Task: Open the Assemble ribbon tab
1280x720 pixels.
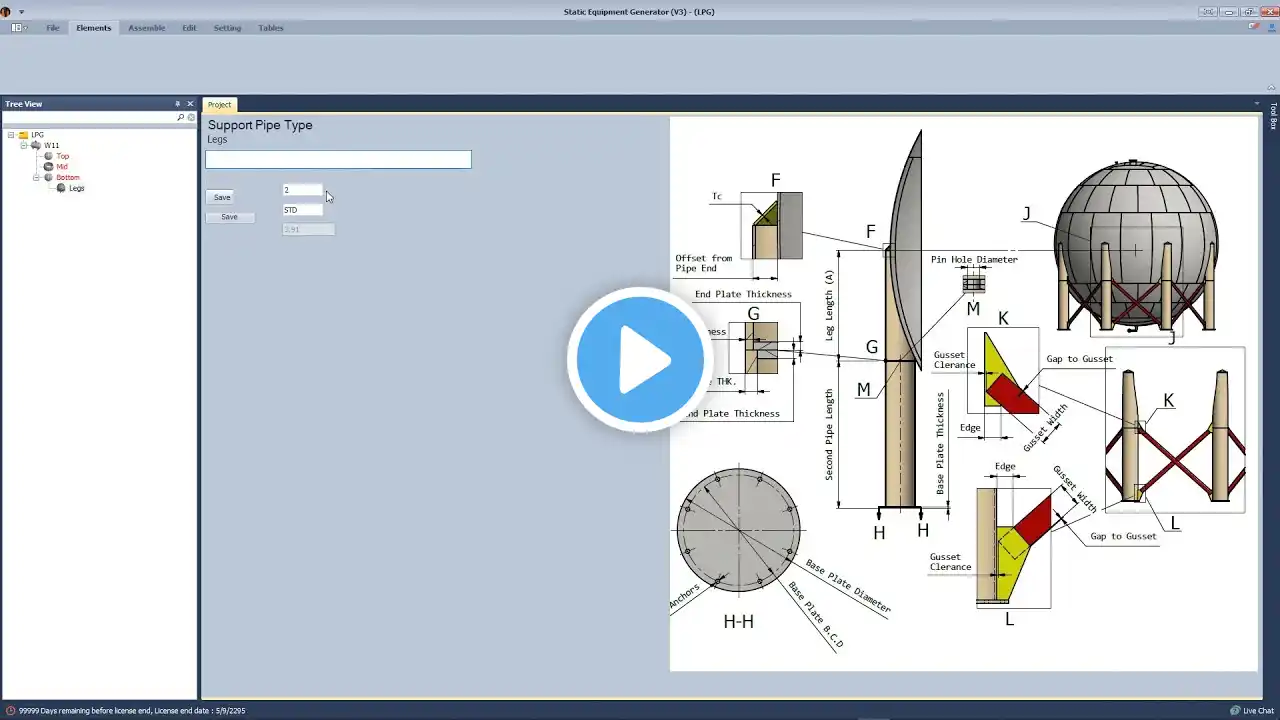Action: point(147,28)
